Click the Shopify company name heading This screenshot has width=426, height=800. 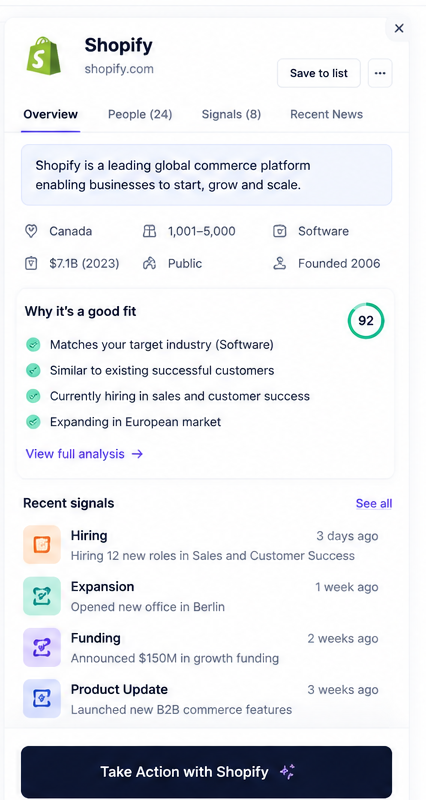pos(118,45)
